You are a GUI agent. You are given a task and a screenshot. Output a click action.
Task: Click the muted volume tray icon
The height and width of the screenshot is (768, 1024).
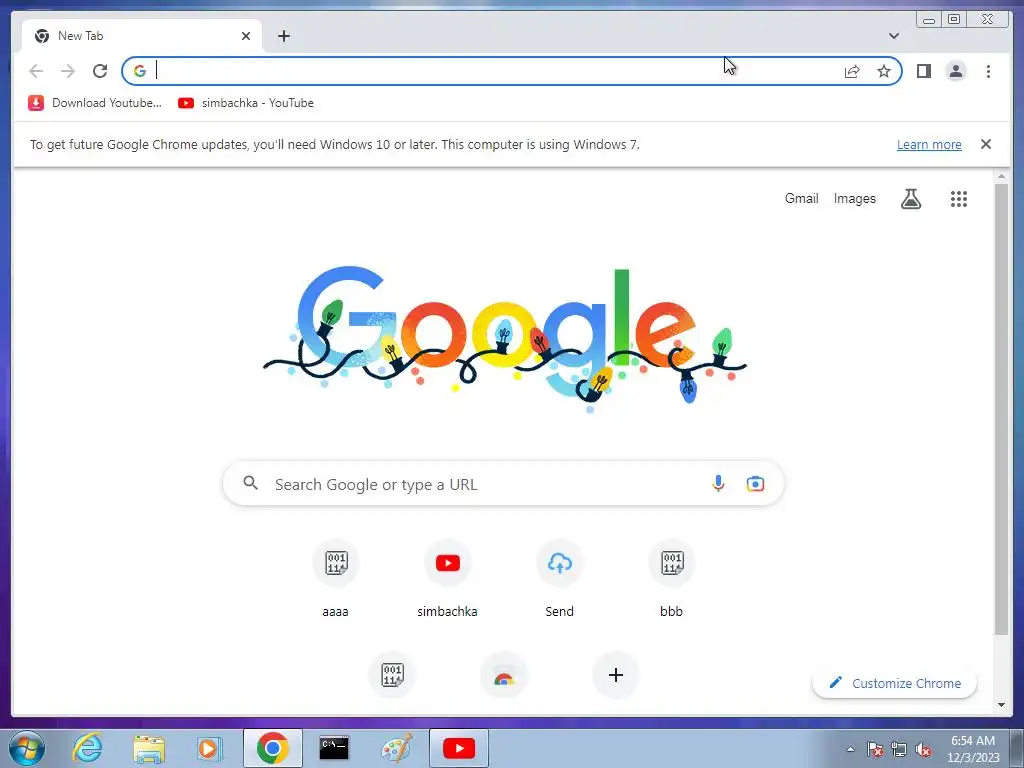pyautogui.click(x=923, y=749)
